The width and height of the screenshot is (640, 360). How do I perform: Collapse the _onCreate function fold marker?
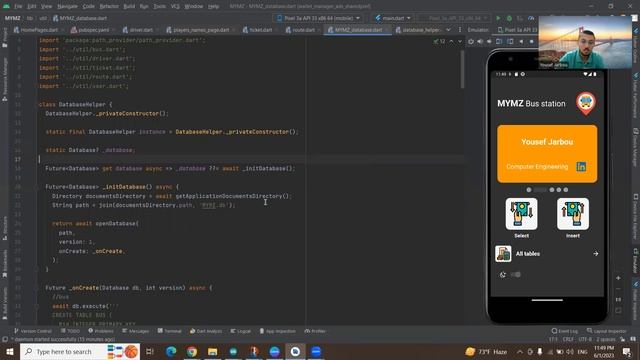pos(36,288)
